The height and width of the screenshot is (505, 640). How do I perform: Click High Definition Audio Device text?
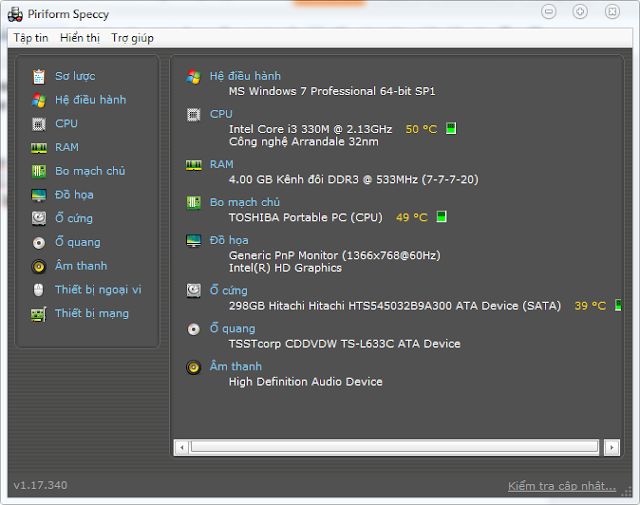(306, 382)
